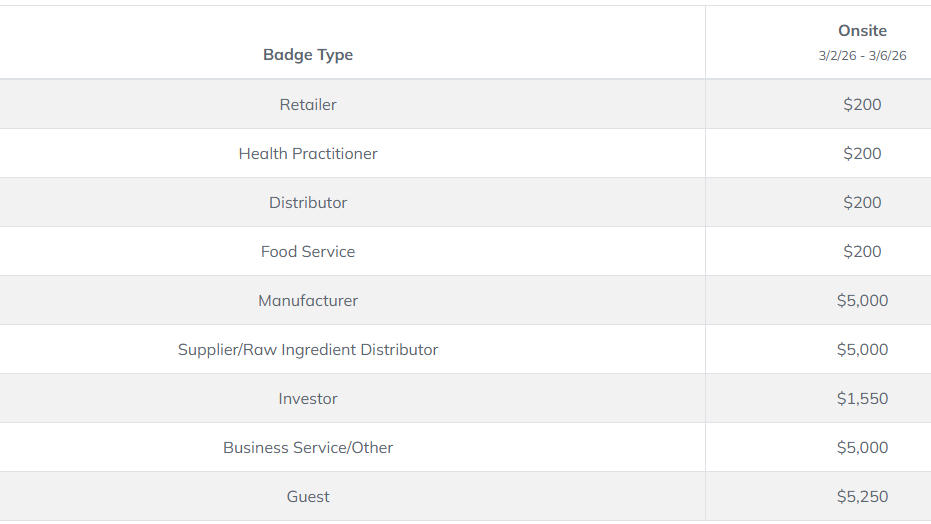Click the Investor $1,550 price

click(862, 398)
